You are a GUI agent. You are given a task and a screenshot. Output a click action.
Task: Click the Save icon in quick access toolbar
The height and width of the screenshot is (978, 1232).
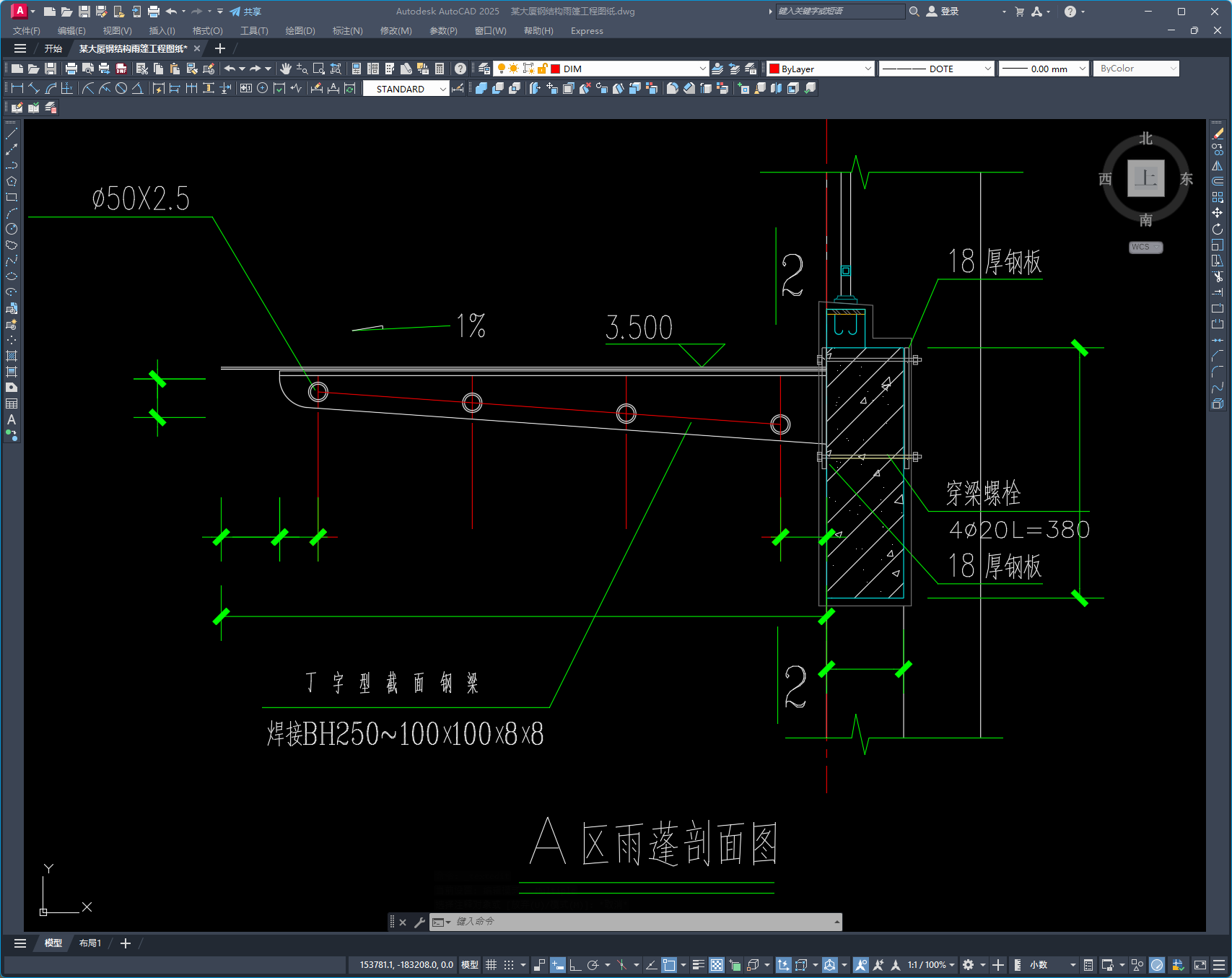(x=84, y=12)
